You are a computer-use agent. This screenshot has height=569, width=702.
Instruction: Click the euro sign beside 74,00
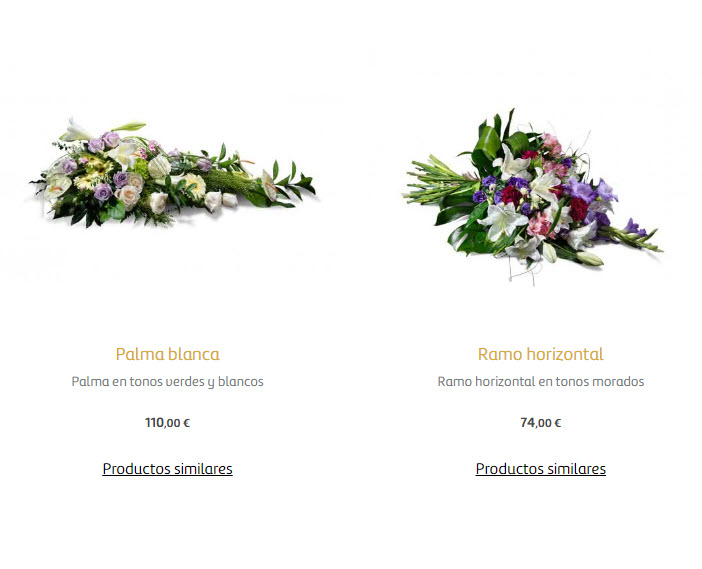[x=557, y=423]
